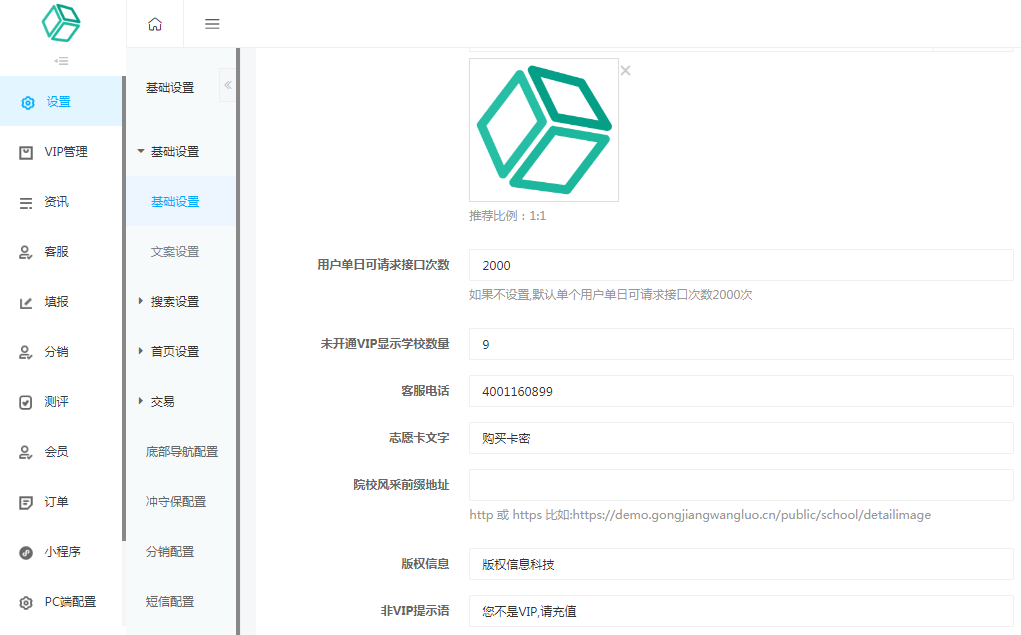
Task: Collapse the main sidebar with indent icon
Action: (61, 61)
